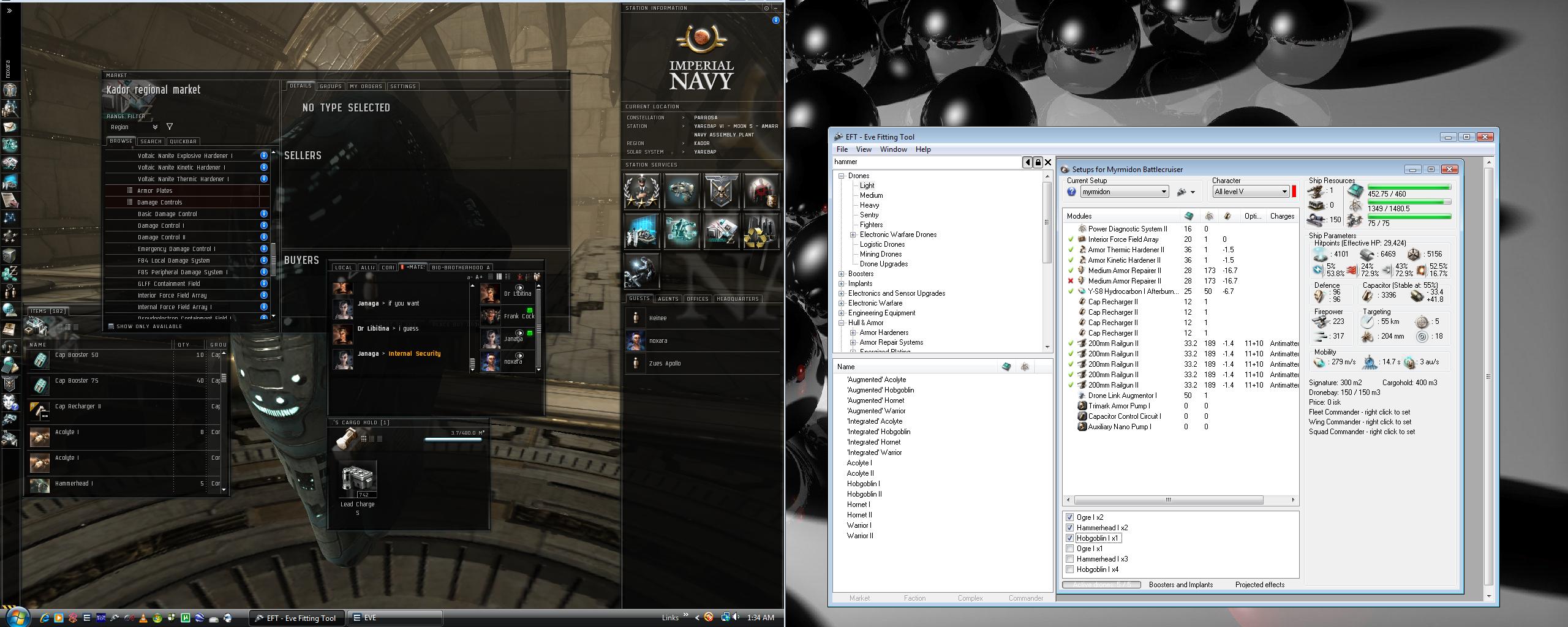Click the CPU column icon in the item list header
This screenshot has width=1568, height=627.
[1006, 367]
